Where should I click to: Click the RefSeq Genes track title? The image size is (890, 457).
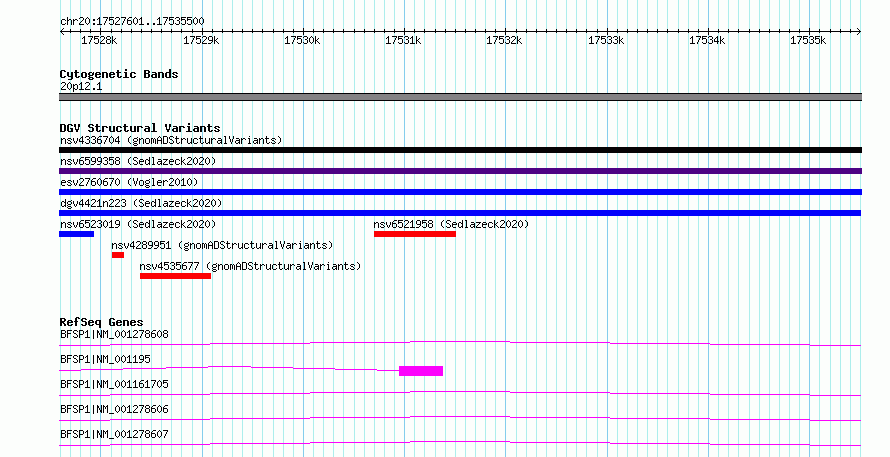point(102,322)
